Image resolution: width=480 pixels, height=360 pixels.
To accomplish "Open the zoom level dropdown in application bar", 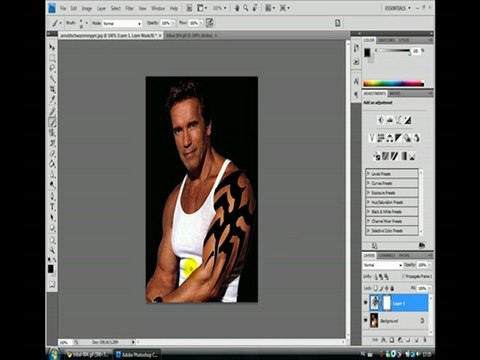I will pyautogui.click(x=220, y=8).
